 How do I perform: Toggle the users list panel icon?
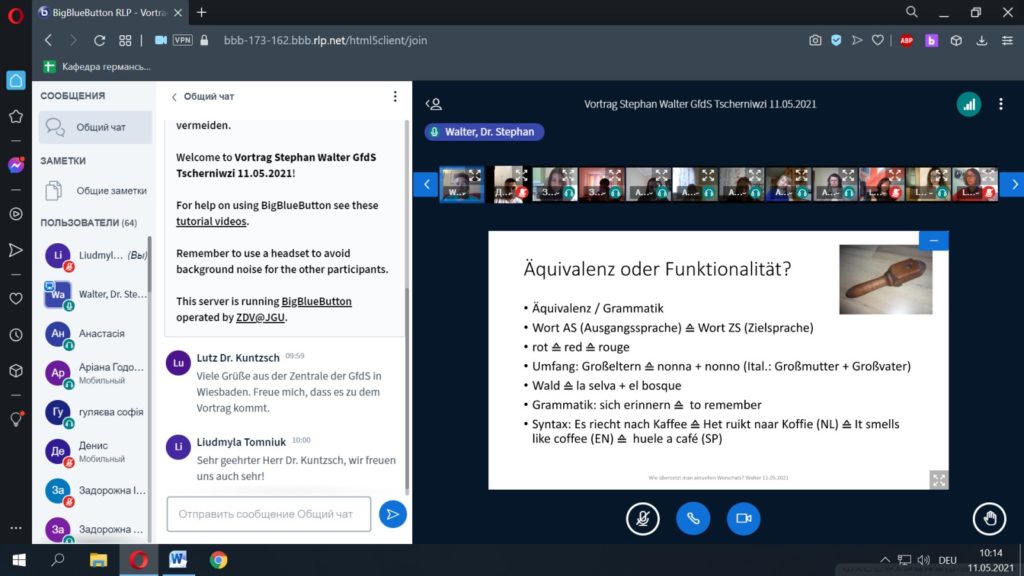(x=434, y=104)
